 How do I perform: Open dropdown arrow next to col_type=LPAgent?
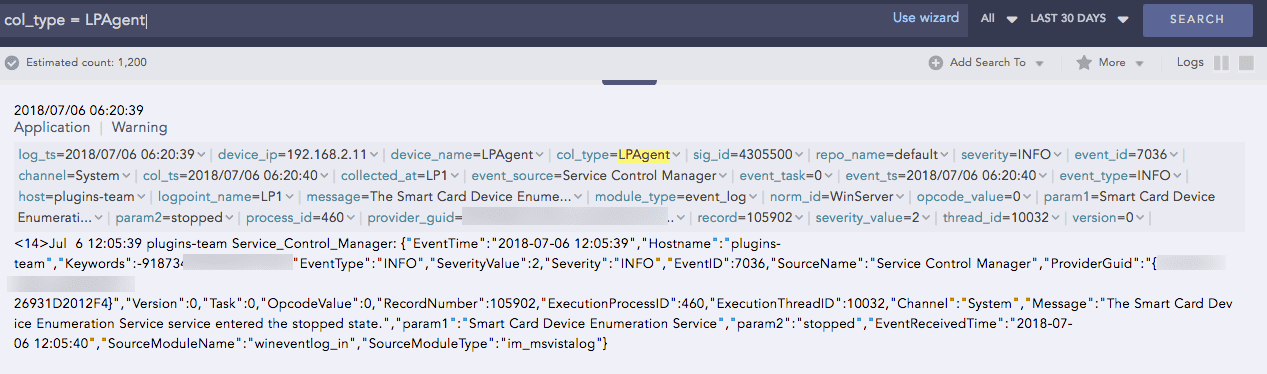[x=677, y=155]
